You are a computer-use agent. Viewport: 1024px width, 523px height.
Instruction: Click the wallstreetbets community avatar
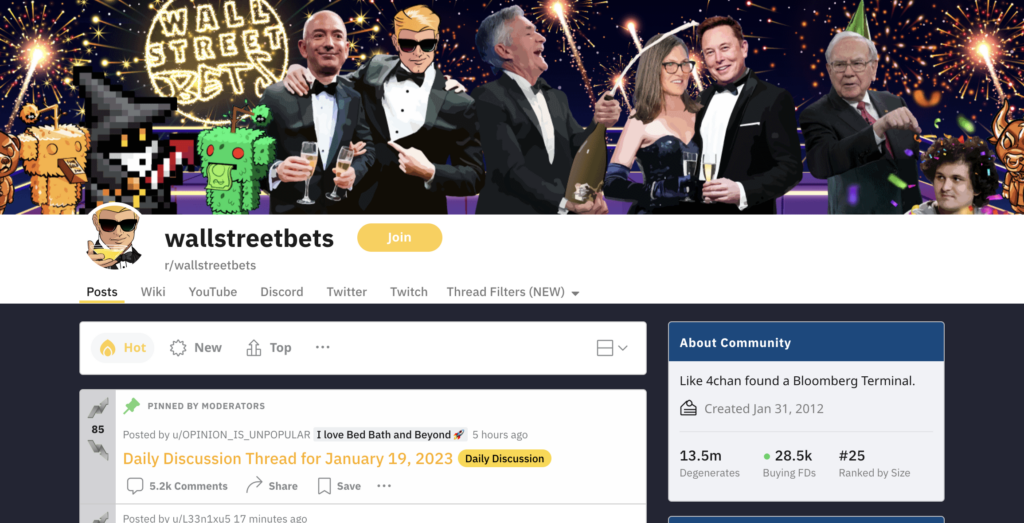coord(115,240)
